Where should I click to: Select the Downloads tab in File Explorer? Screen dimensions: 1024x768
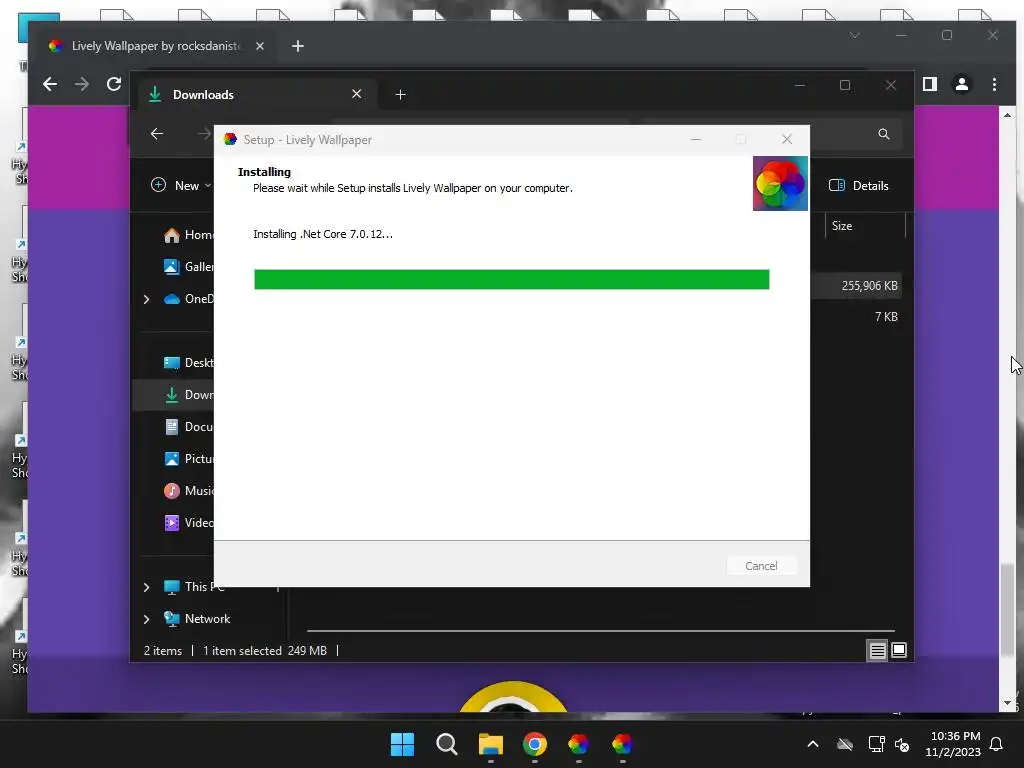coord(257,95)
